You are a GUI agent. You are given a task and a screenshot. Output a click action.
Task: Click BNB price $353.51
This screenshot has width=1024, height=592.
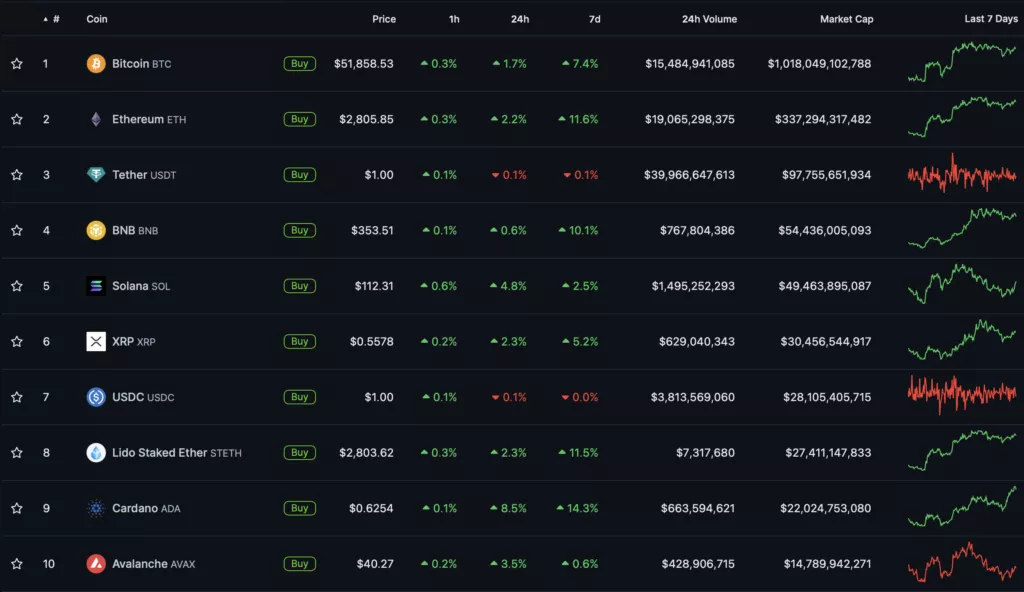coord(372,230)
